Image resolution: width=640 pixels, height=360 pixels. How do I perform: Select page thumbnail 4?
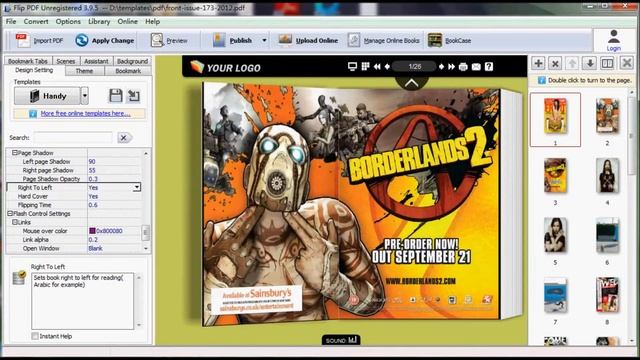pyautogui.click(x=607, y=176)
